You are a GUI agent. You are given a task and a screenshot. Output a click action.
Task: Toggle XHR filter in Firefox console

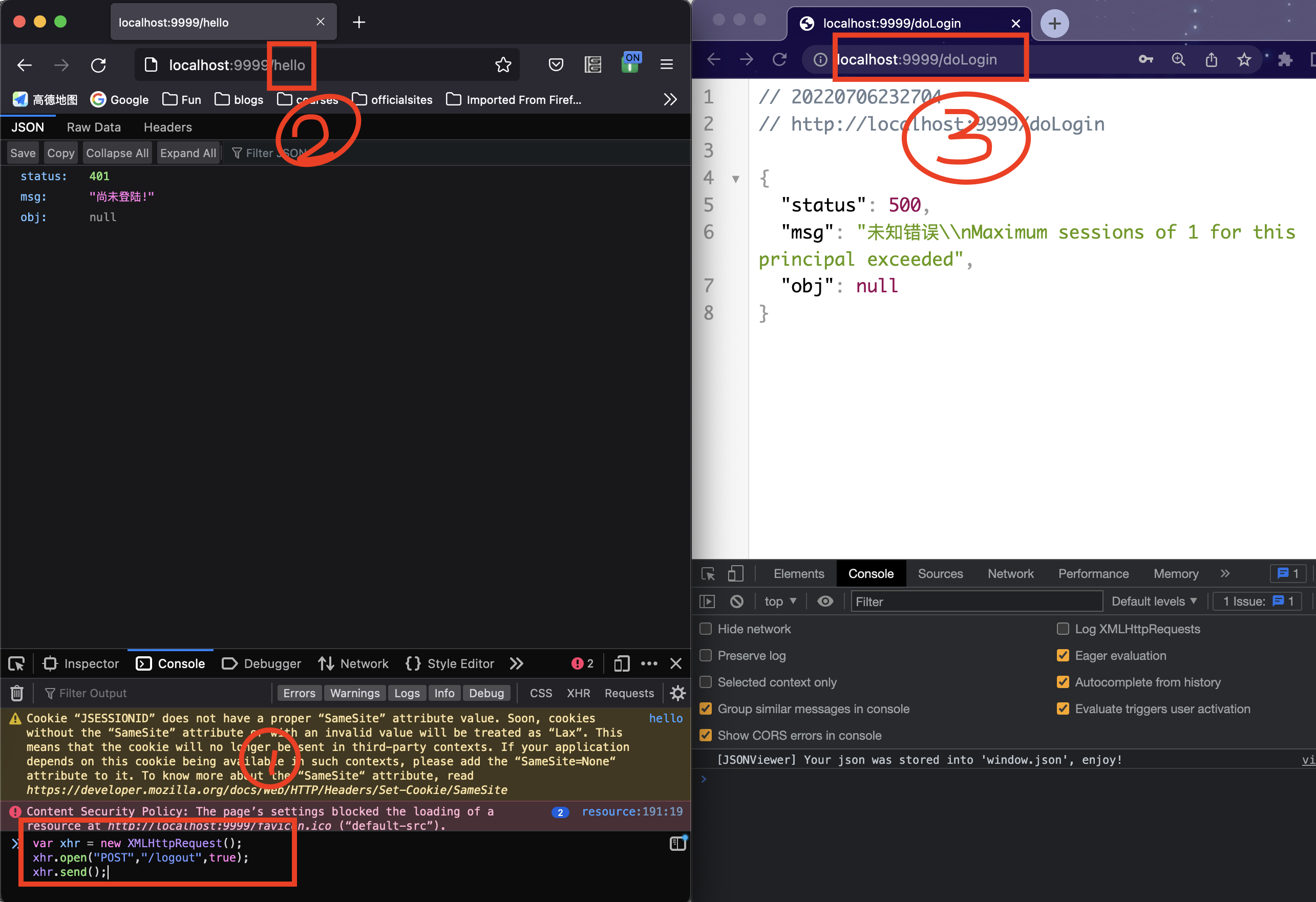579,693
